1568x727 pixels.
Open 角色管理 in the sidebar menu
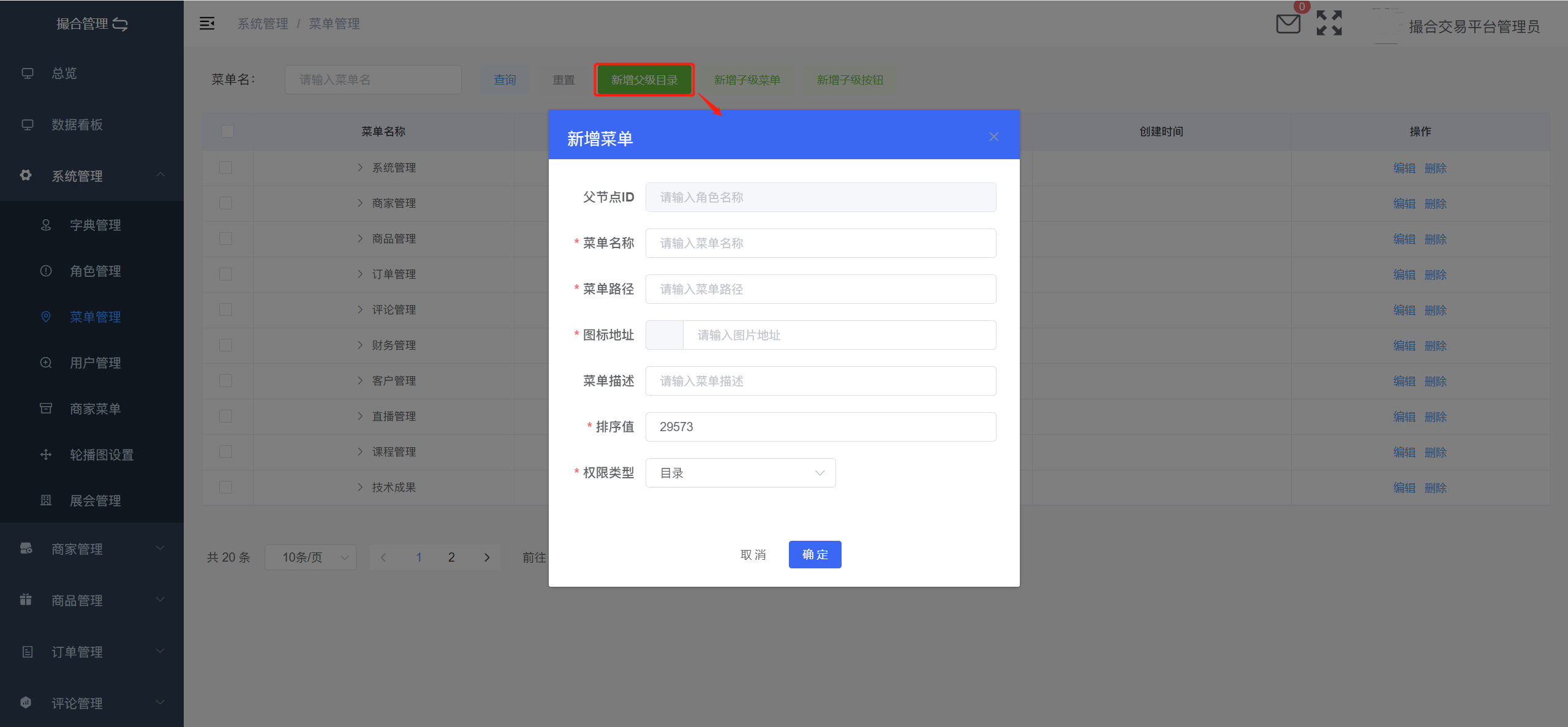coord(95,271)
